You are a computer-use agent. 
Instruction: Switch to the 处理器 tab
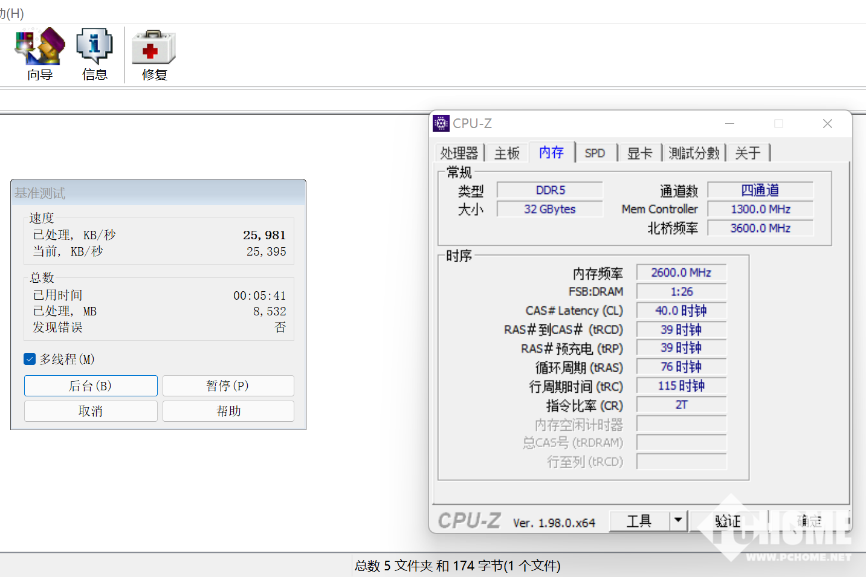(x=459, y=153)
